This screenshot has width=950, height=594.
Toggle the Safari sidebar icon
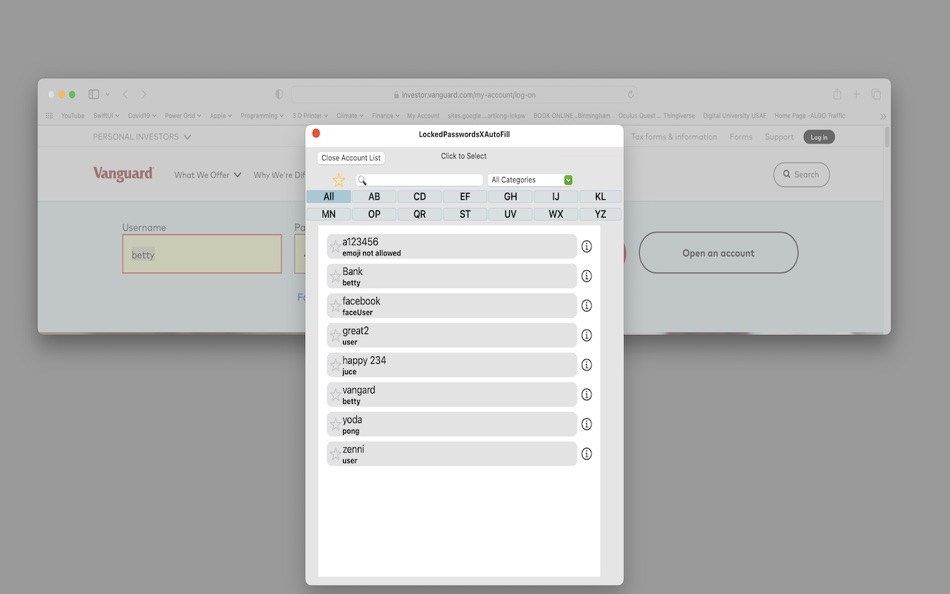pos(94,94)
